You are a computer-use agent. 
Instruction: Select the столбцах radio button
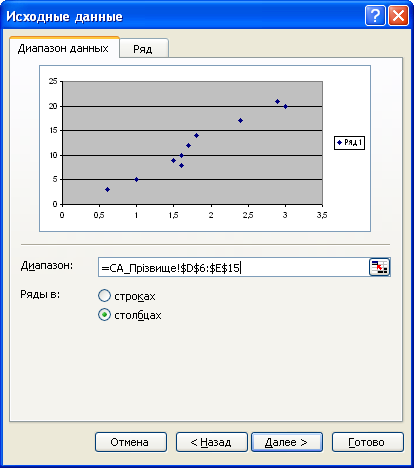click(104, 315)
